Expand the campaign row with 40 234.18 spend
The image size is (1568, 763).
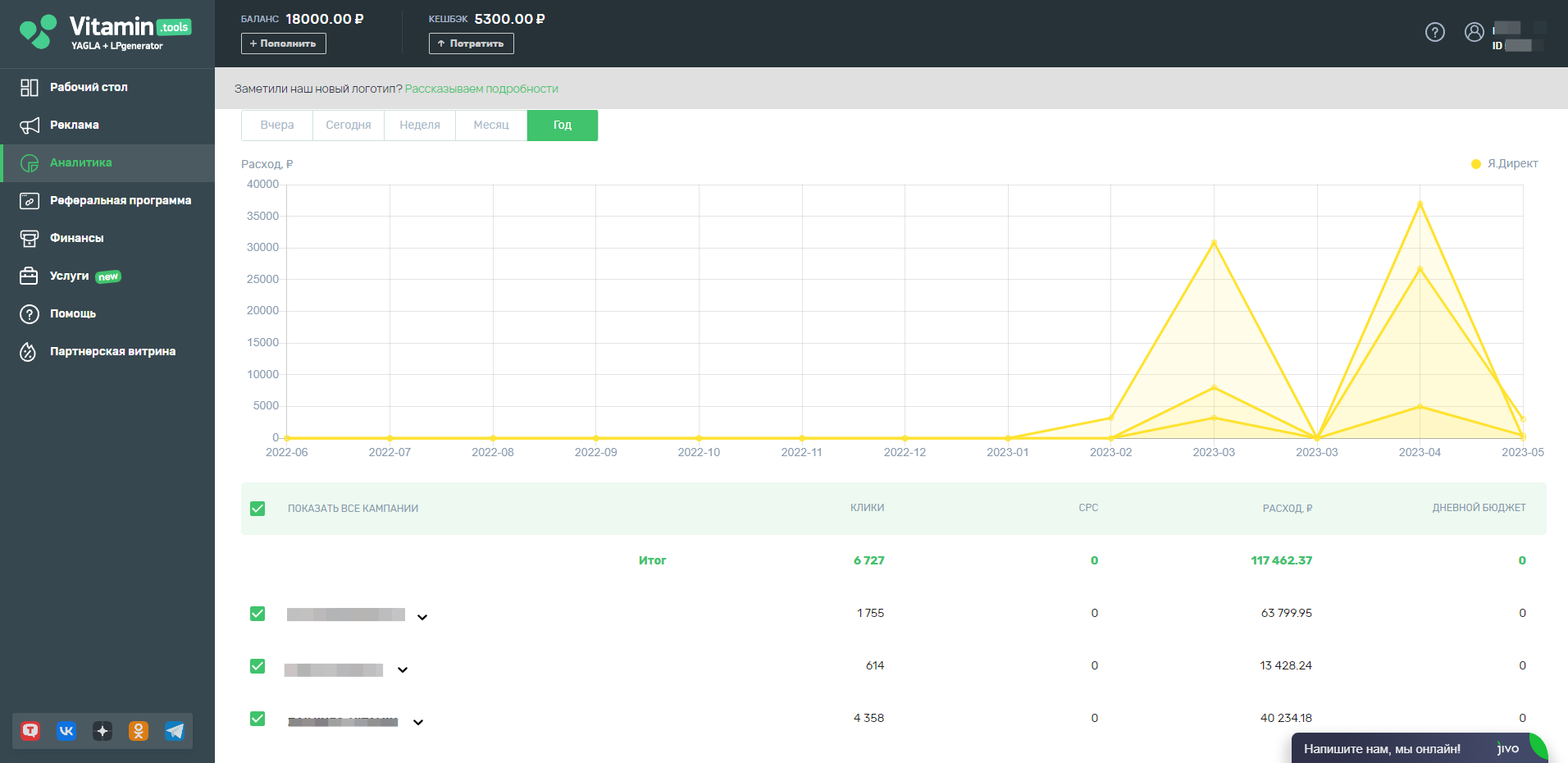[418, 722]
